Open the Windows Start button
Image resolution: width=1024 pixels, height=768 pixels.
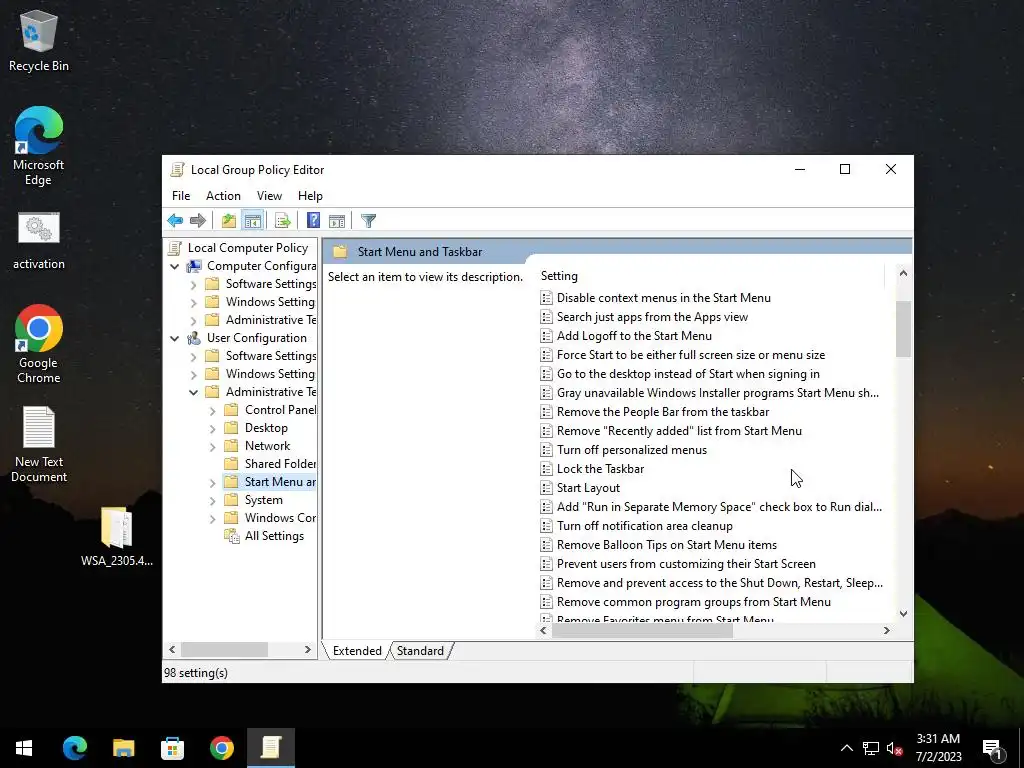(x=24, y=748)
